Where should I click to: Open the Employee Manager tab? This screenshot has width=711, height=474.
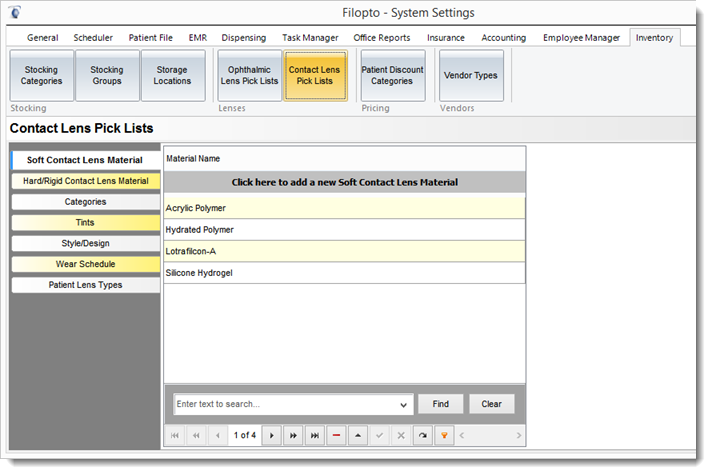581,38
